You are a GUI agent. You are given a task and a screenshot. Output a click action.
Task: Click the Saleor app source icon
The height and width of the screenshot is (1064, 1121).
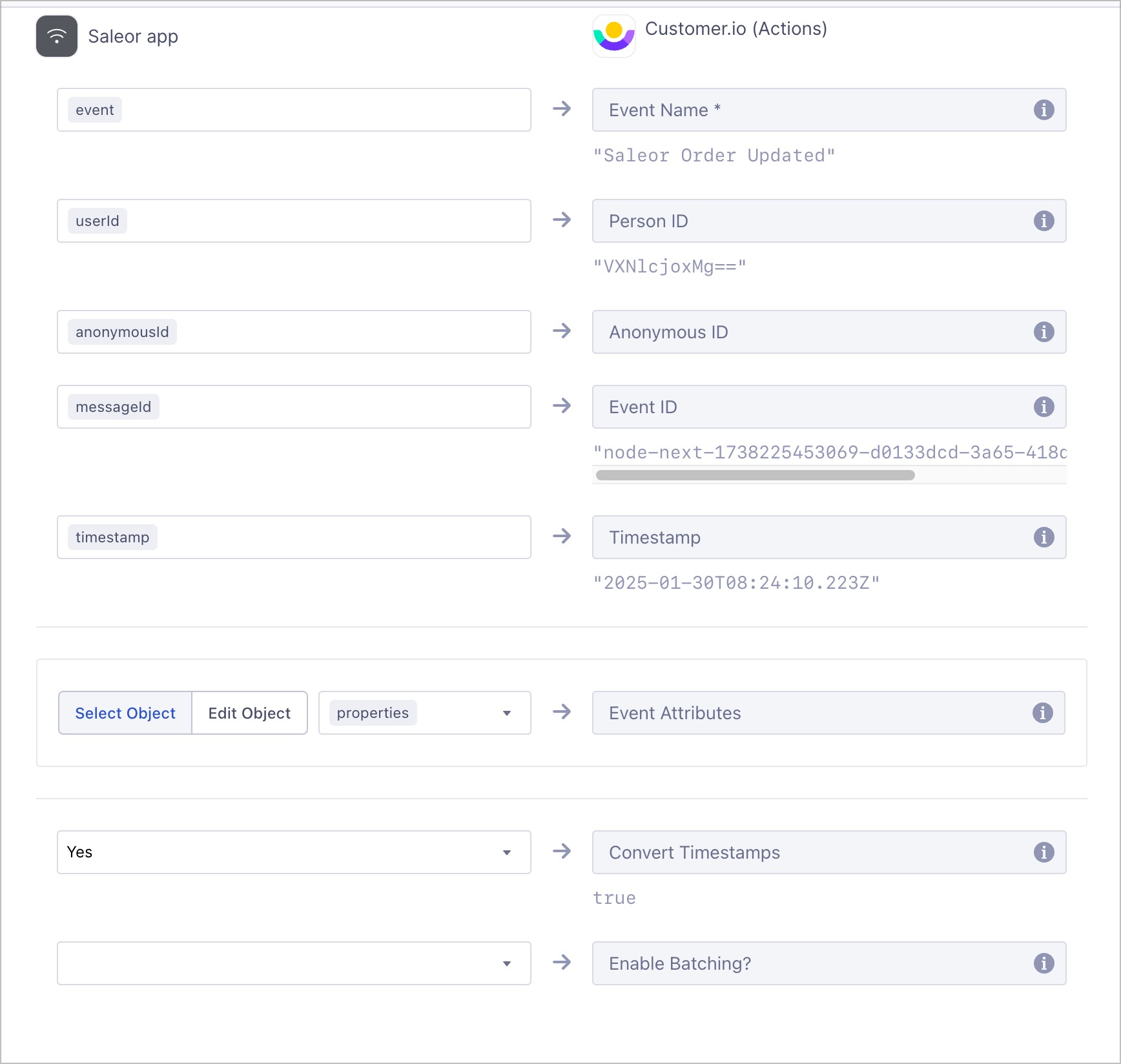57,36
